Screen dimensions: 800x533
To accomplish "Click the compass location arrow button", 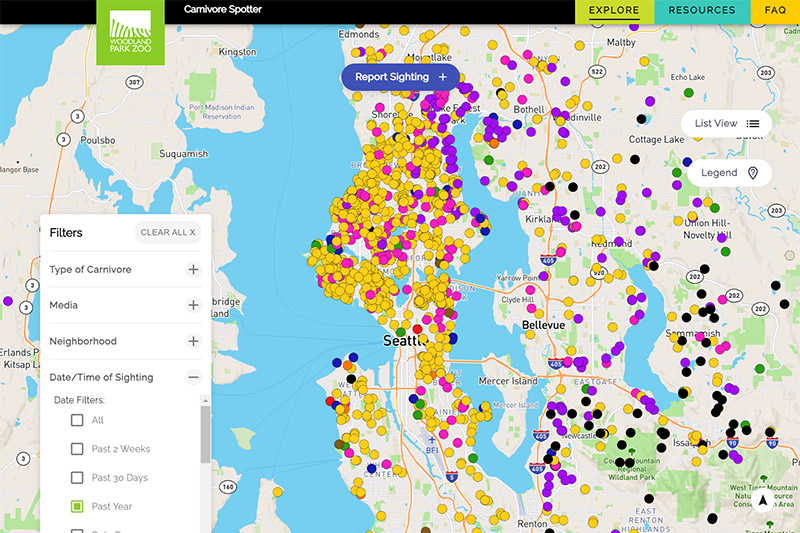I will (763, 500).
